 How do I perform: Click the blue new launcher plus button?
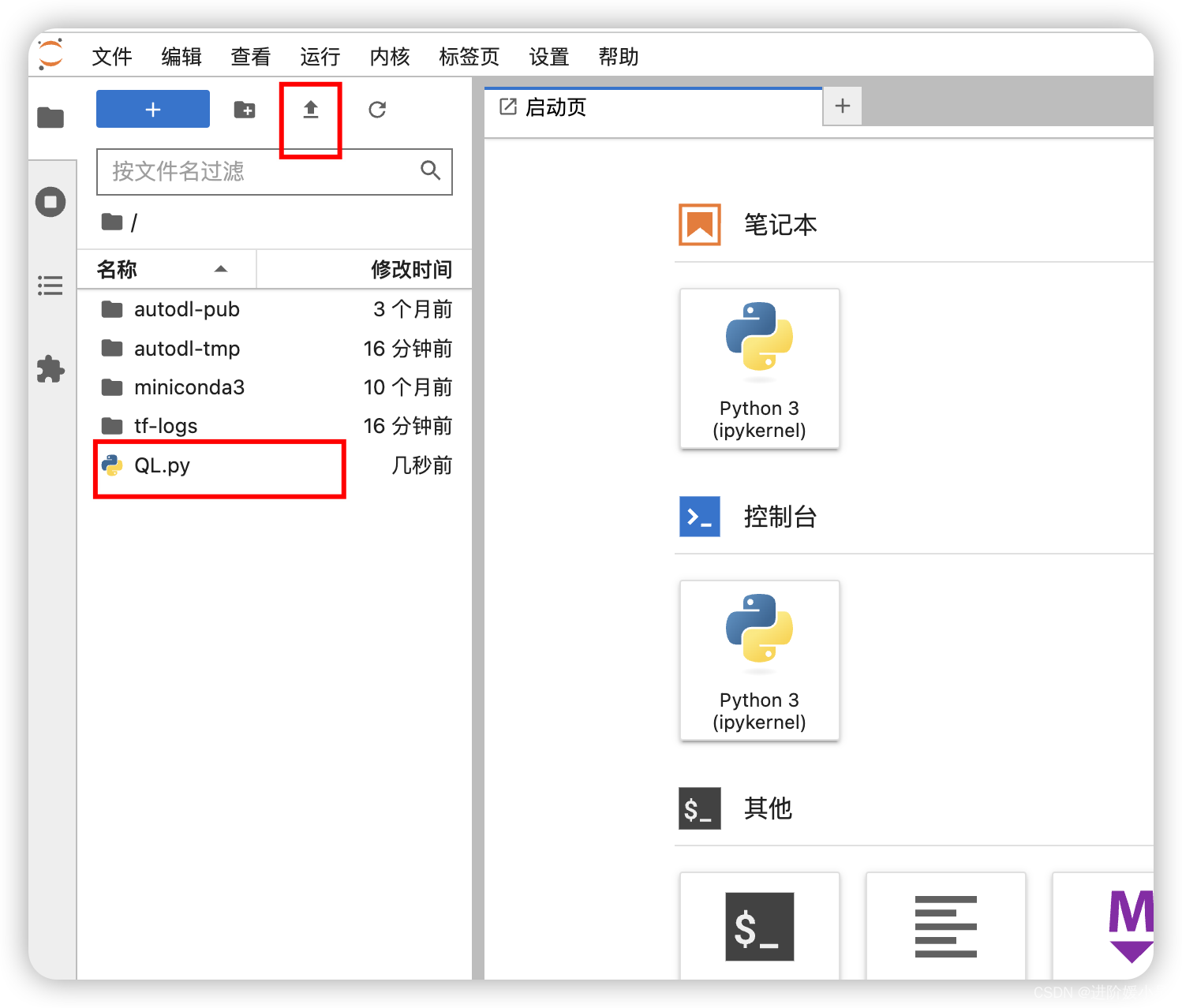pos(153,109)
